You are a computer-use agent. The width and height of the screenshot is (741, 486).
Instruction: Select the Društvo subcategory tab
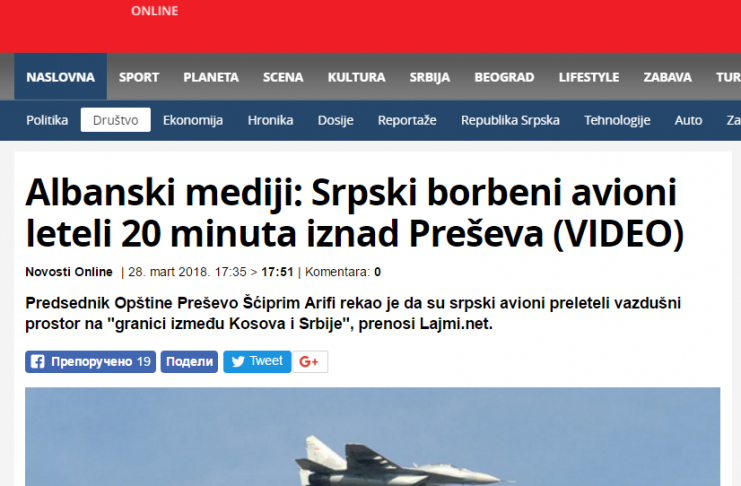tap(116, 120)
